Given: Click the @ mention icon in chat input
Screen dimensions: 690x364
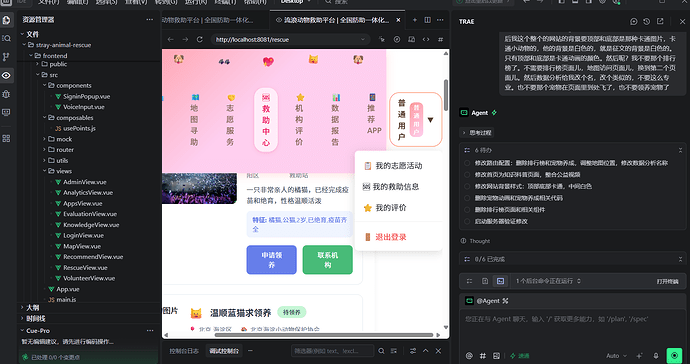Looking at the screenshot, I should click(x=469, y=355).
